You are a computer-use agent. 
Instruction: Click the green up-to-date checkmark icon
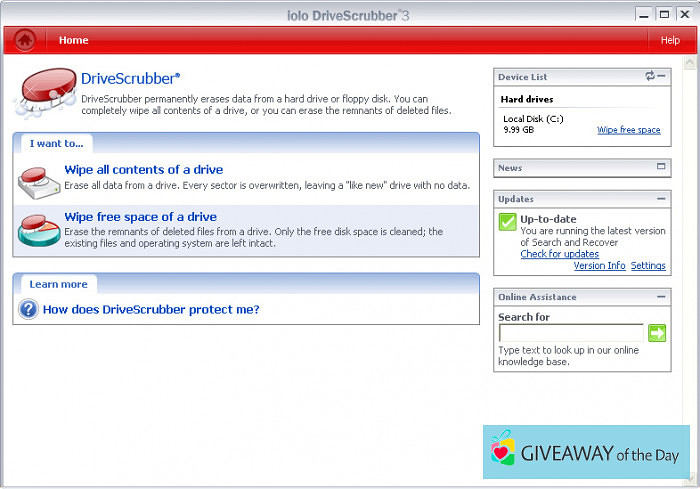(508, 222)
